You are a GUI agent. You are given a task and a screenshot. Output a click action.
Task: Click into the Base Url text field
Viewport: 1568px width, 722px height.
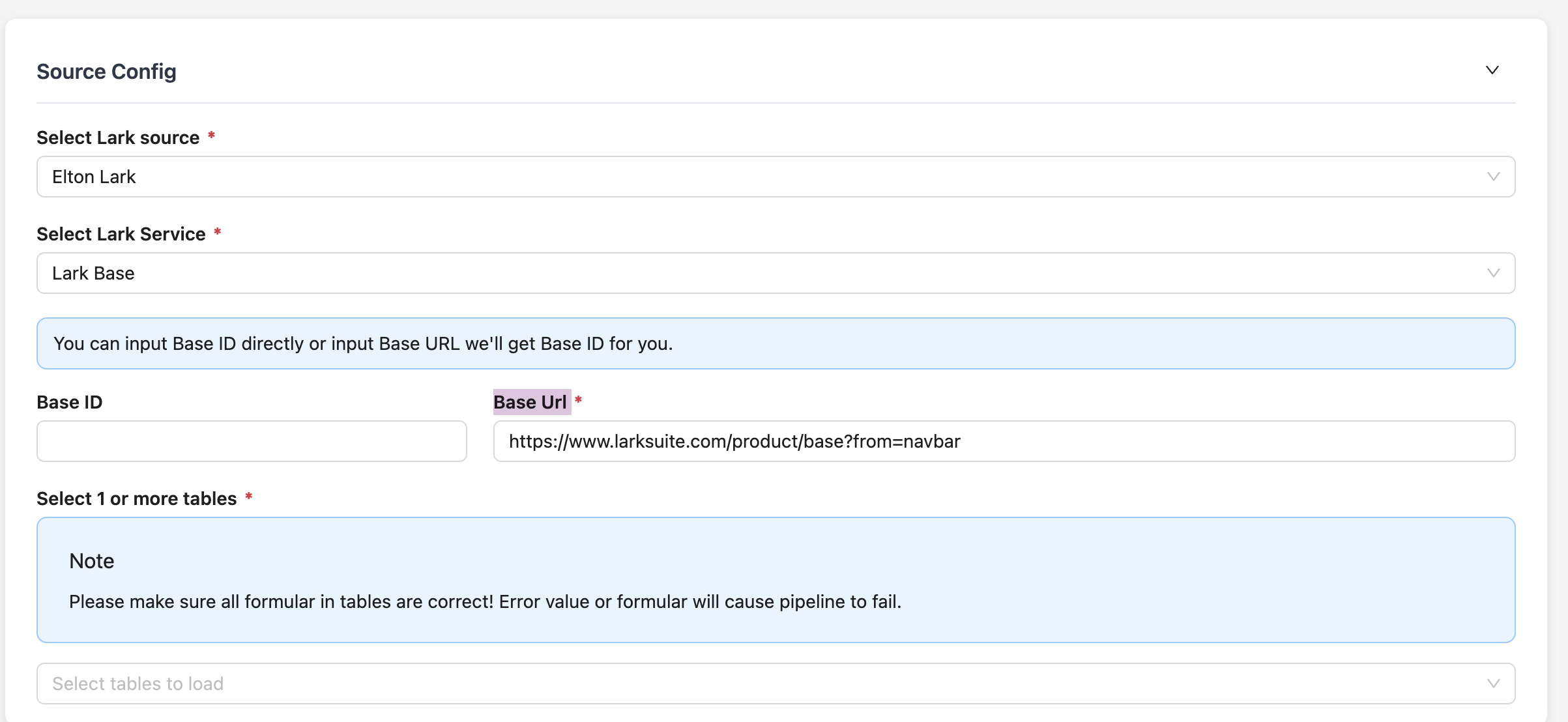pyautogui.click(x=1004, y=441)
